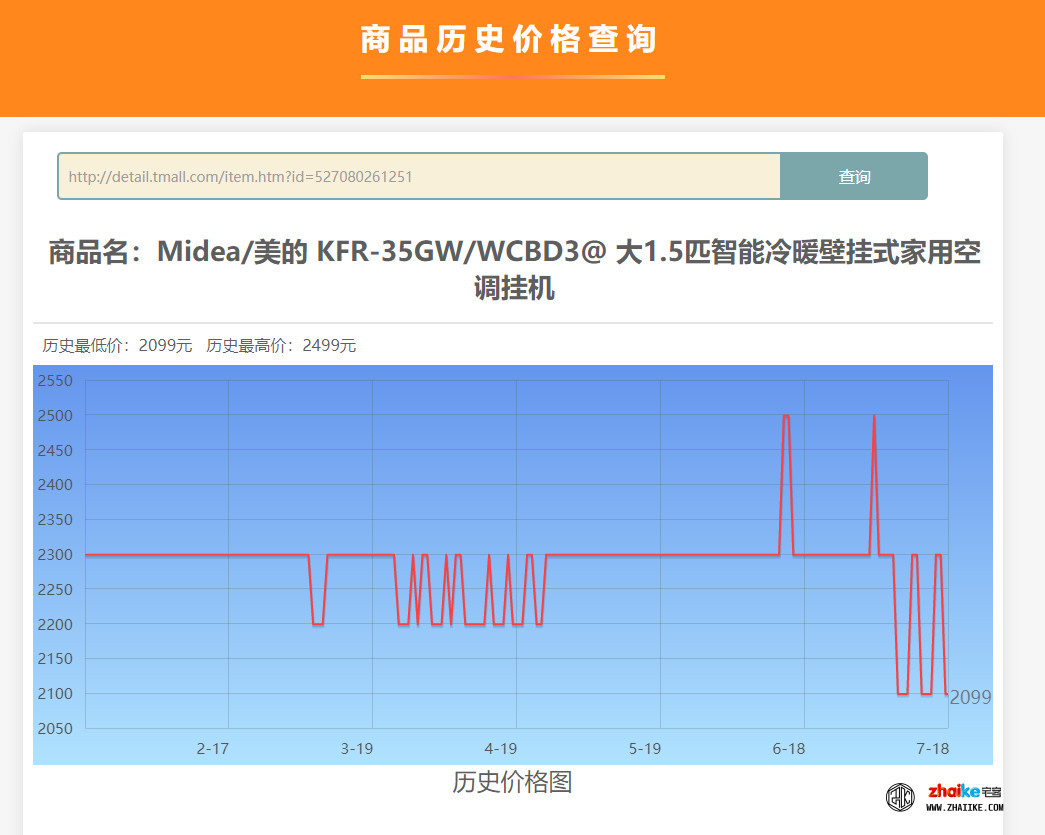1045x835 pixels.
Task: Click the 2100 y-axis value
Action: point(55,694)
